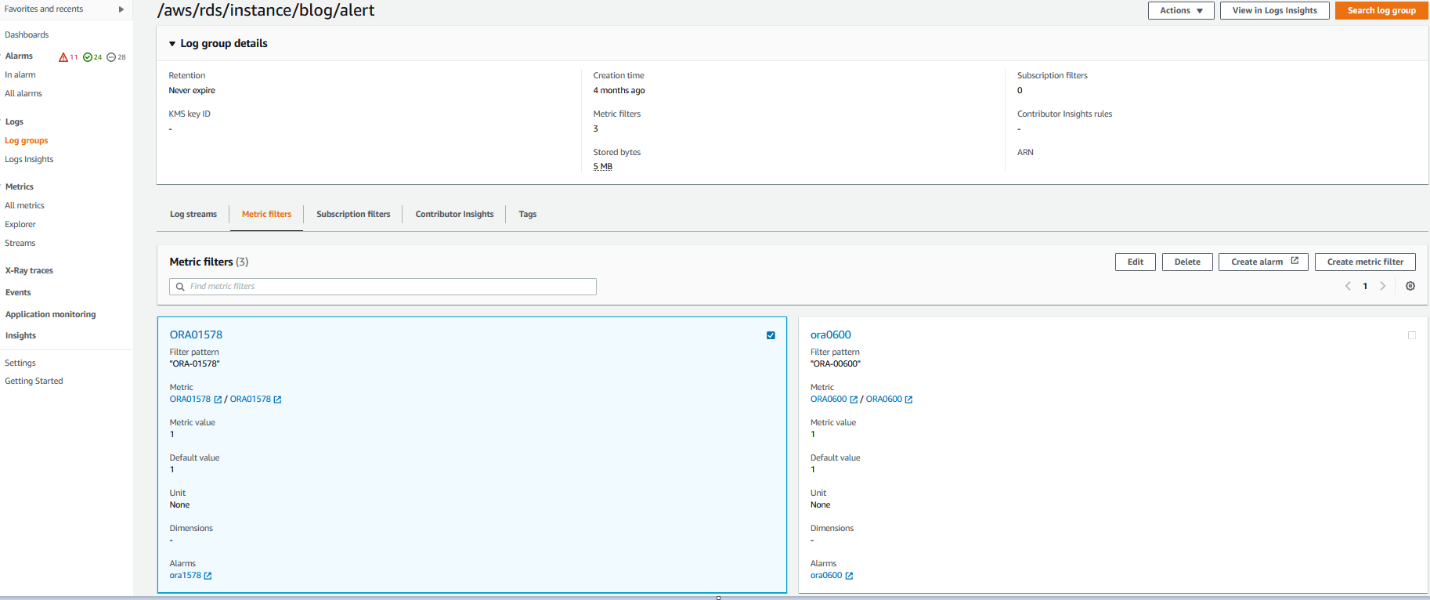
Task: Open Events in the sidebar
Action: pyautogui.click(x=18, y=293)
